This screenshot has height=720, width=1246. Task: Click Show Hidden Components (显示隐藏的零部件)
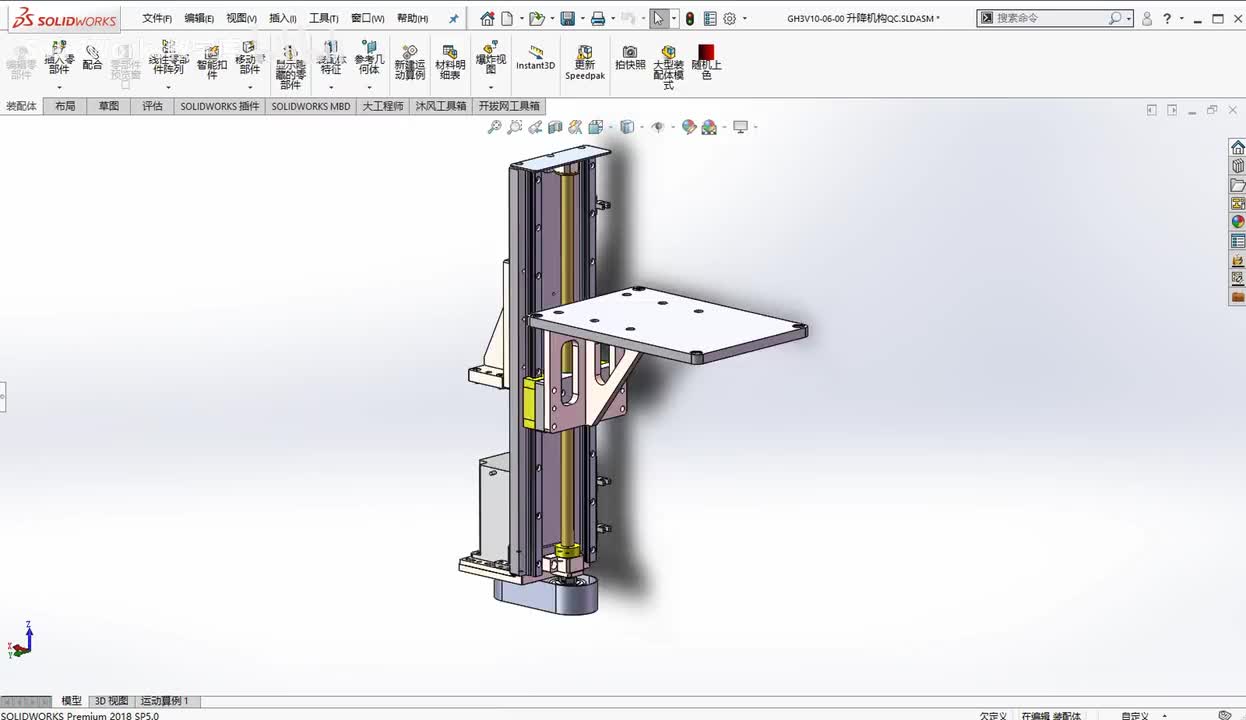(x=290, y=66)
